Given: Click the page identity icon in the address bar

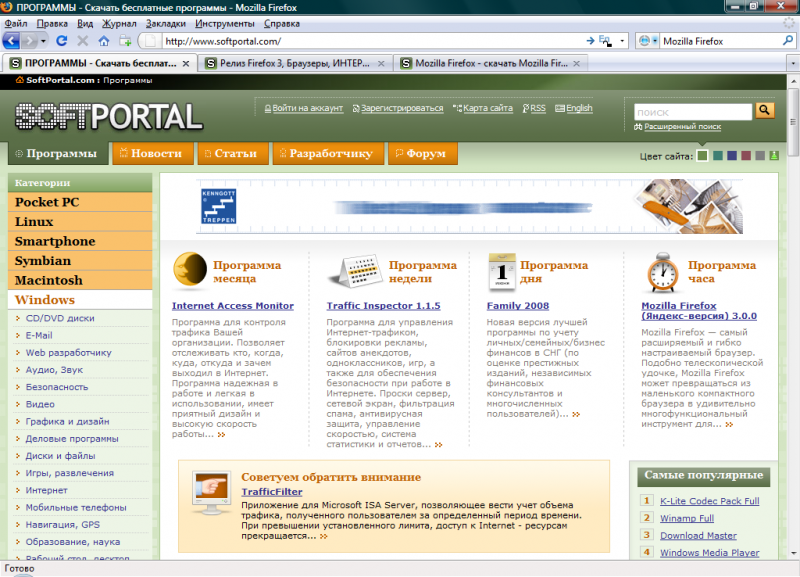Looking at the screenshot, I should point(150,41).
